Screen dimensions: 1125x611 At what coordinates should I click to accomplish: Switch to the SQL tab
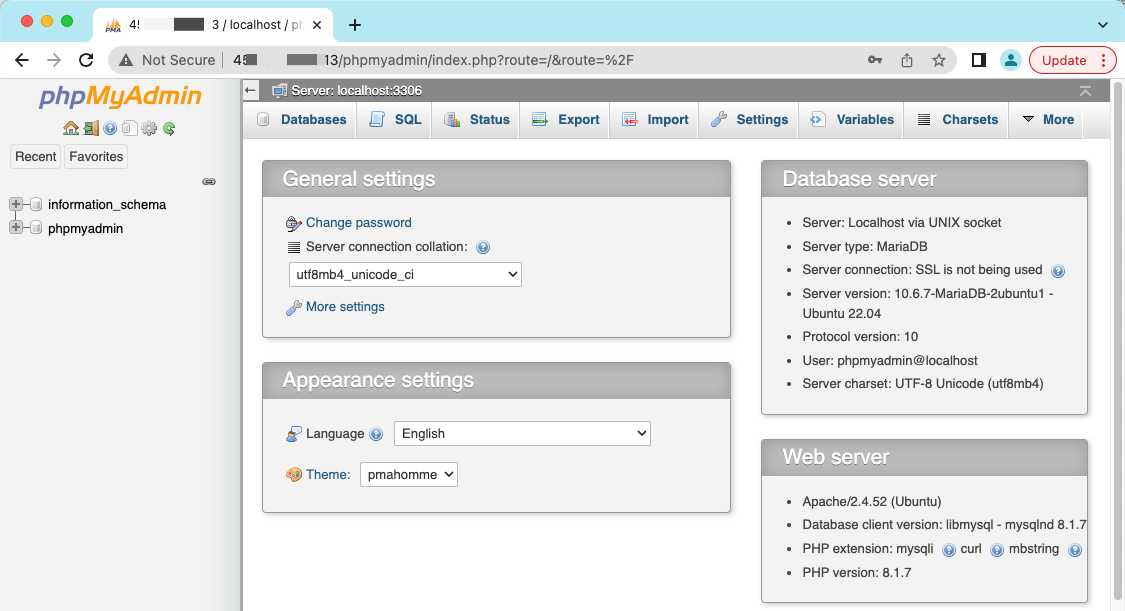coord(395,120)
